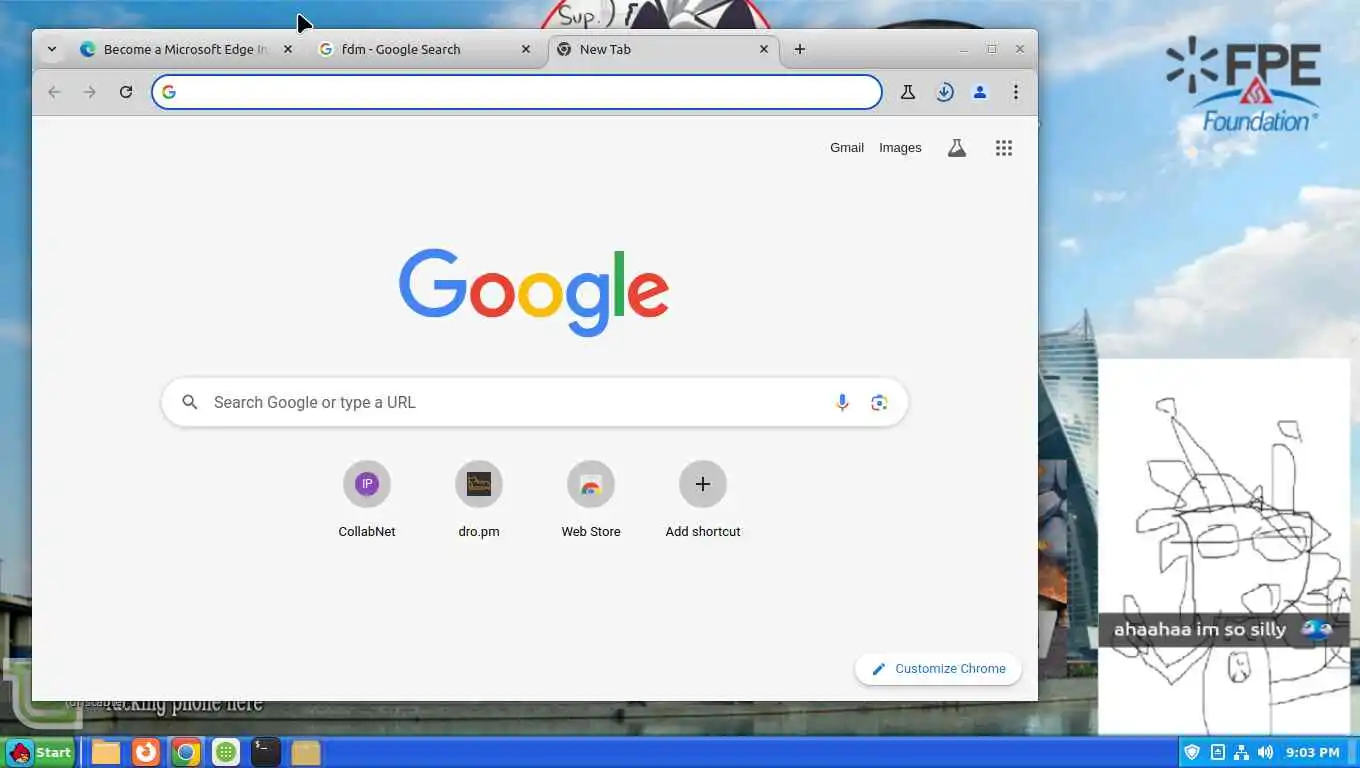Open the CollabNet shortcut icon
The height and width of the screenshot is (768, 1360).
(367, 484)
